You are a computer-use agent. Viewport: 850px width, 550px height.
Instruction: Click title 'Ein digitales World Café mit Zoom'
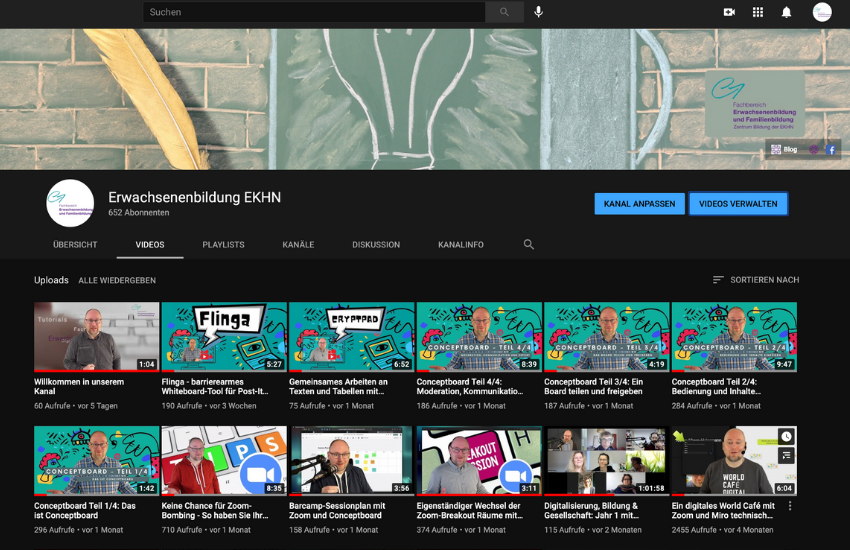click(723, 510)
